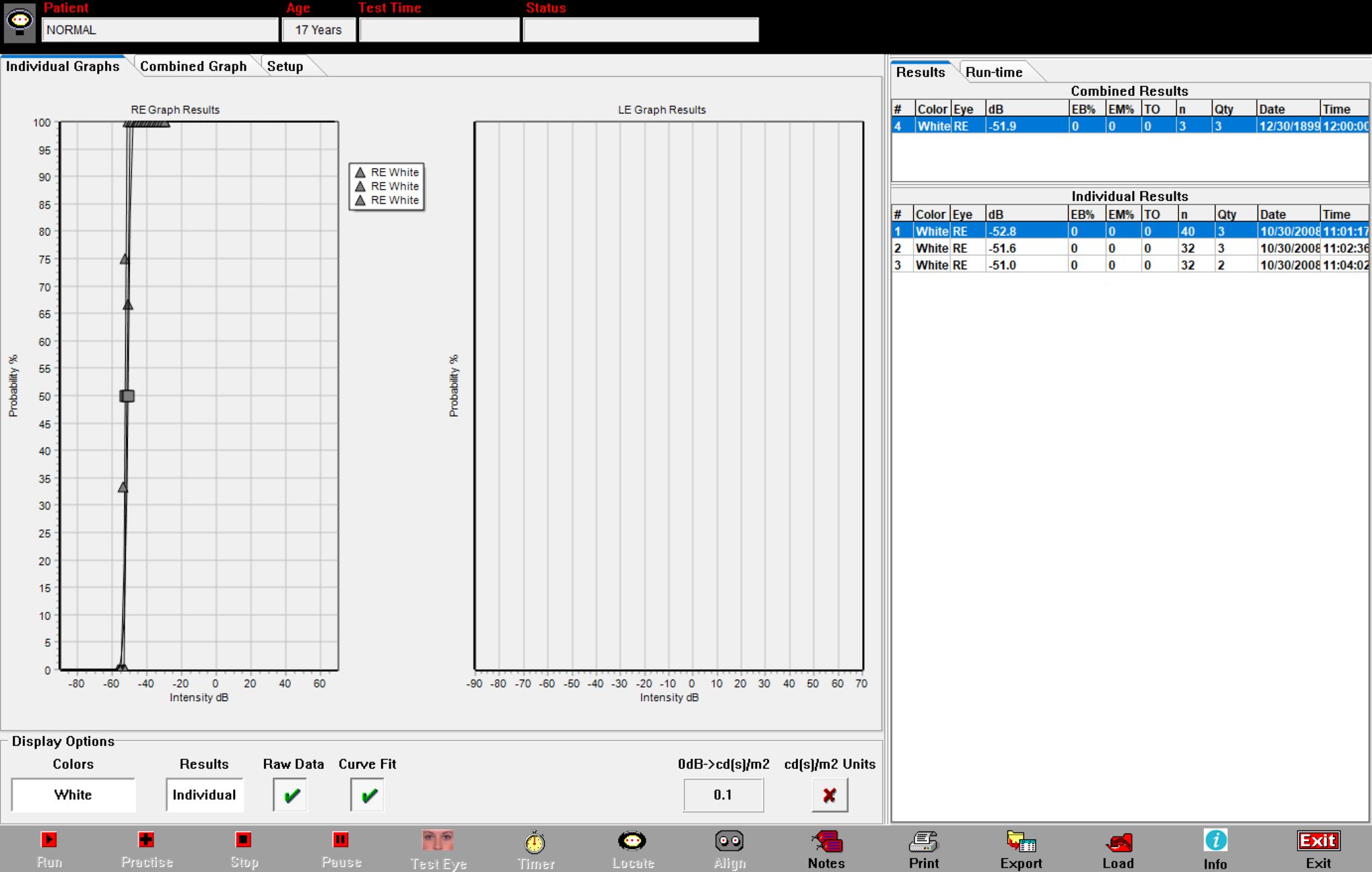Click the Patient name field NORMAL
The width and height of the screenshot is (1372, 872).
tap(159, 30)
